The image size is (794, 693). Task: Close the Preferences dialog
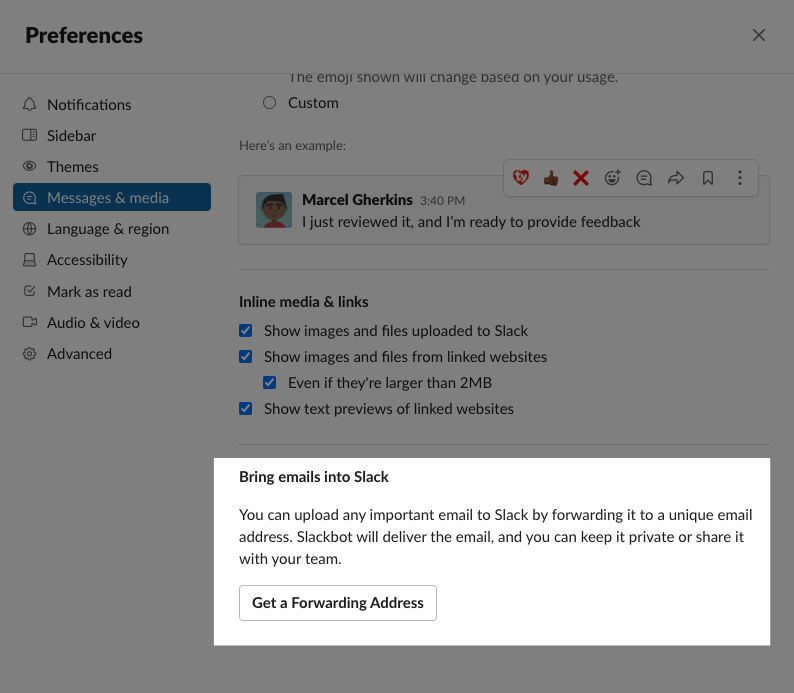(759, 35)
